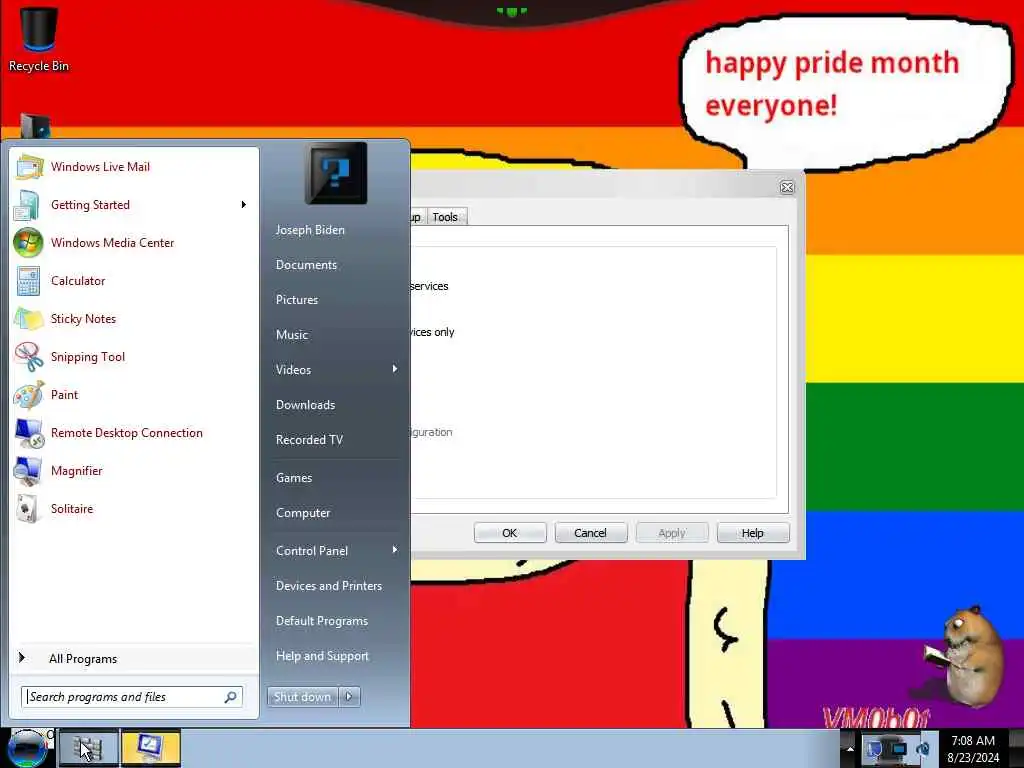This screenshot has width=1024, height=768.
Task: Open the Recycle Bin on desktop
Action: [x=39, y=39]
